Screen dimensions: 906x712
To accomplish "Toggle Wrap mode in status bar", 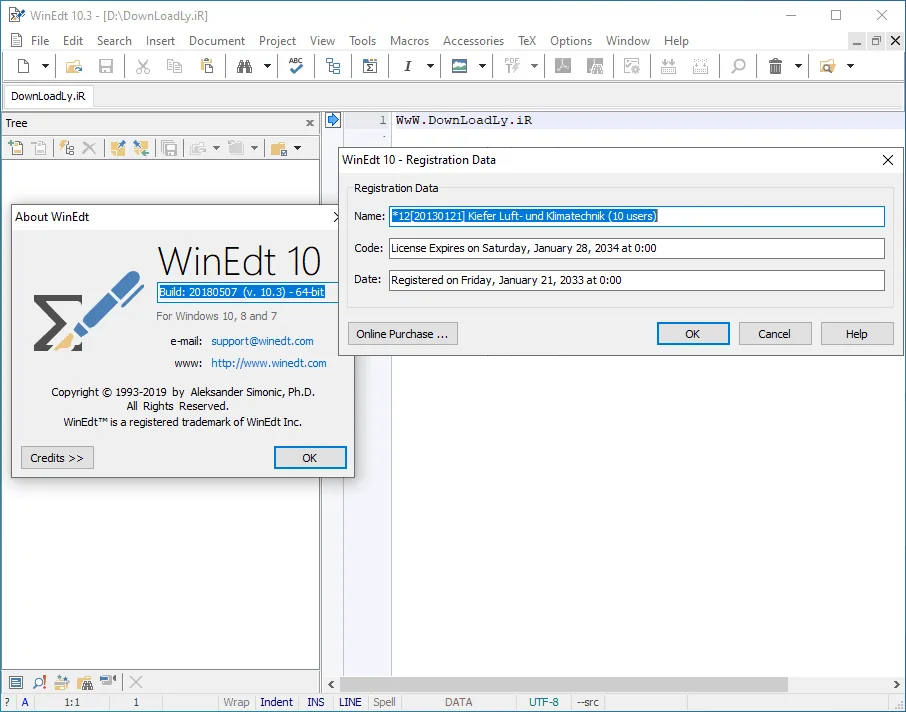I will [x=236, y=702].
